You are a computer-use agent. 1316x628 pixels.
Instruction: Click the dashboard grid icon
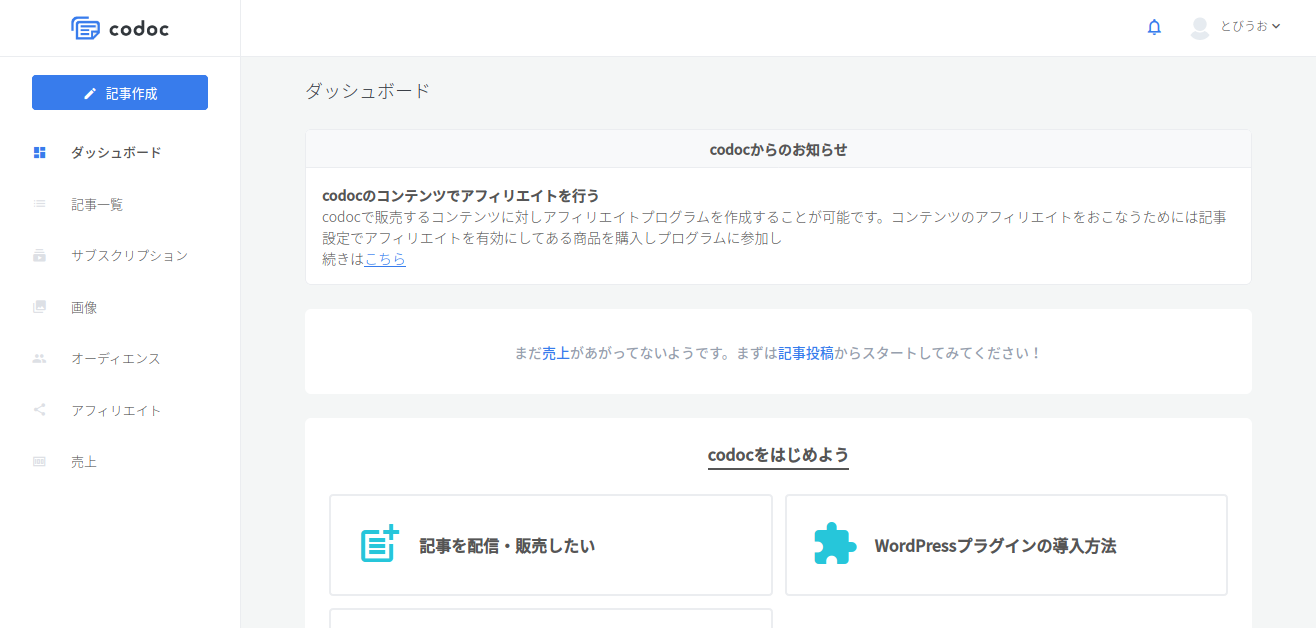point(40,153)
